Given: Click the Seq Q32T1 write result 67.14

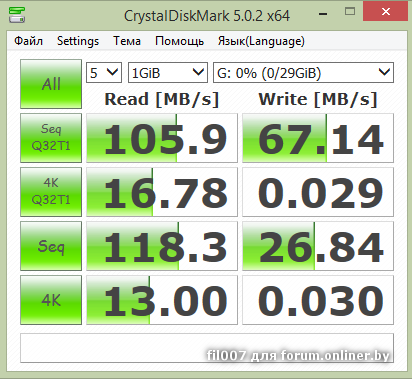Looking at the screenshot, I should tap(318, 138).
